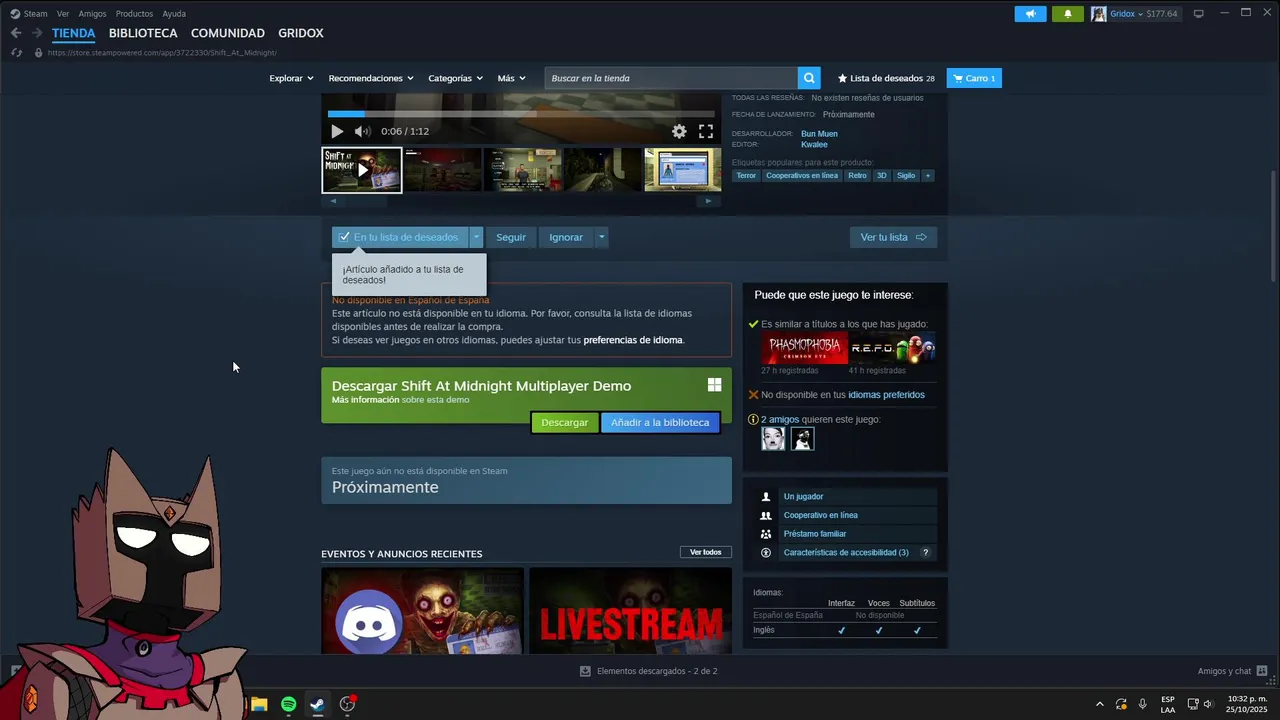This screenshot has width=1280, height=720.
Task: Mute the trailer volume speaker icon
Action: point(362,131)
